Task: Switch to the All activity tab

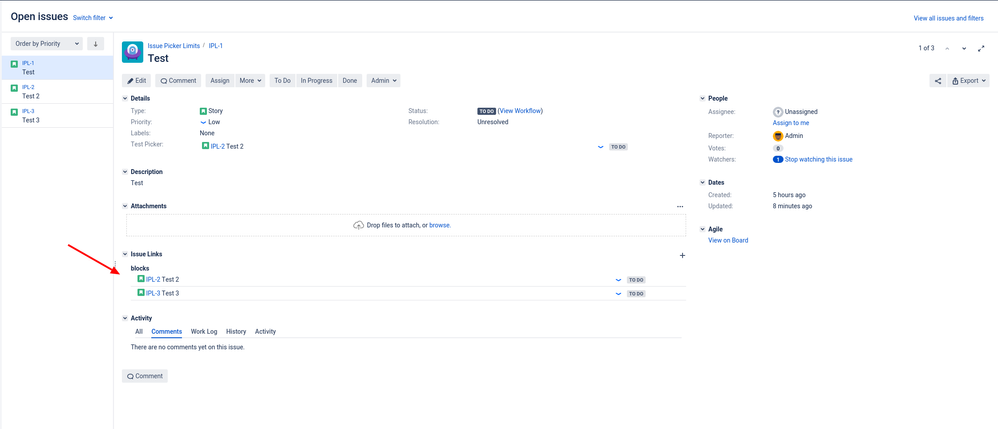Action: point(139,332)
